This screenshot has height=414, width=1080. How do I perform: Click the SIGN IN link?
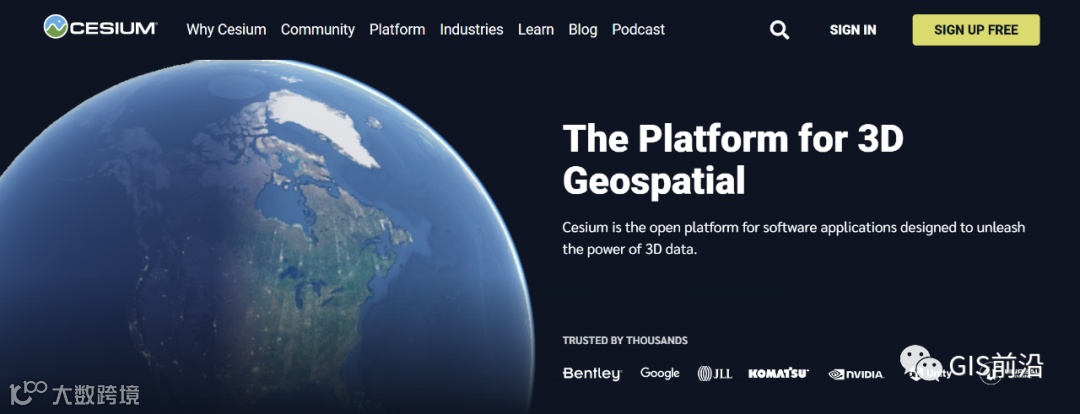click(x=853, y=30)
